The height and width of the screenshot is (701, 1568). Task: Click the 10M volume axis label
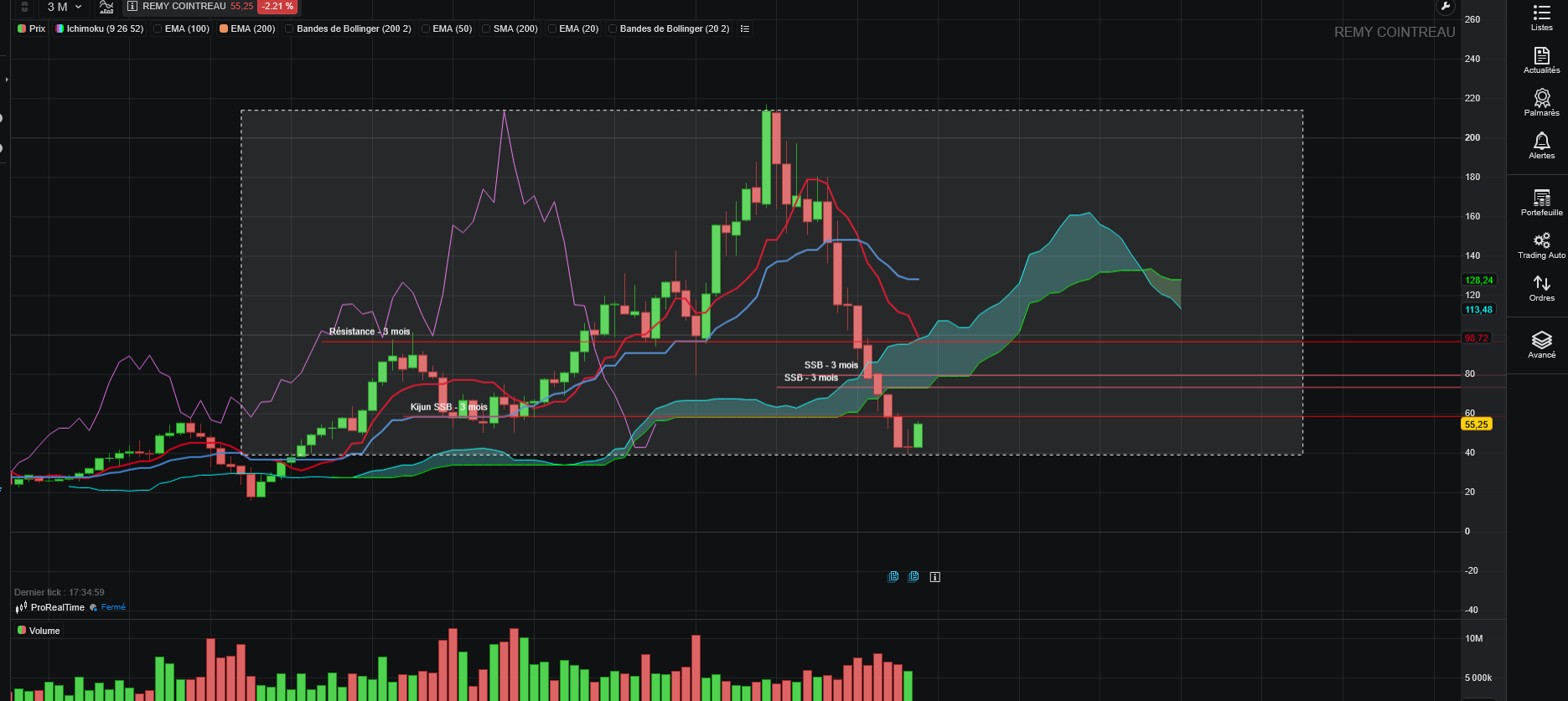click(1474, 638)
